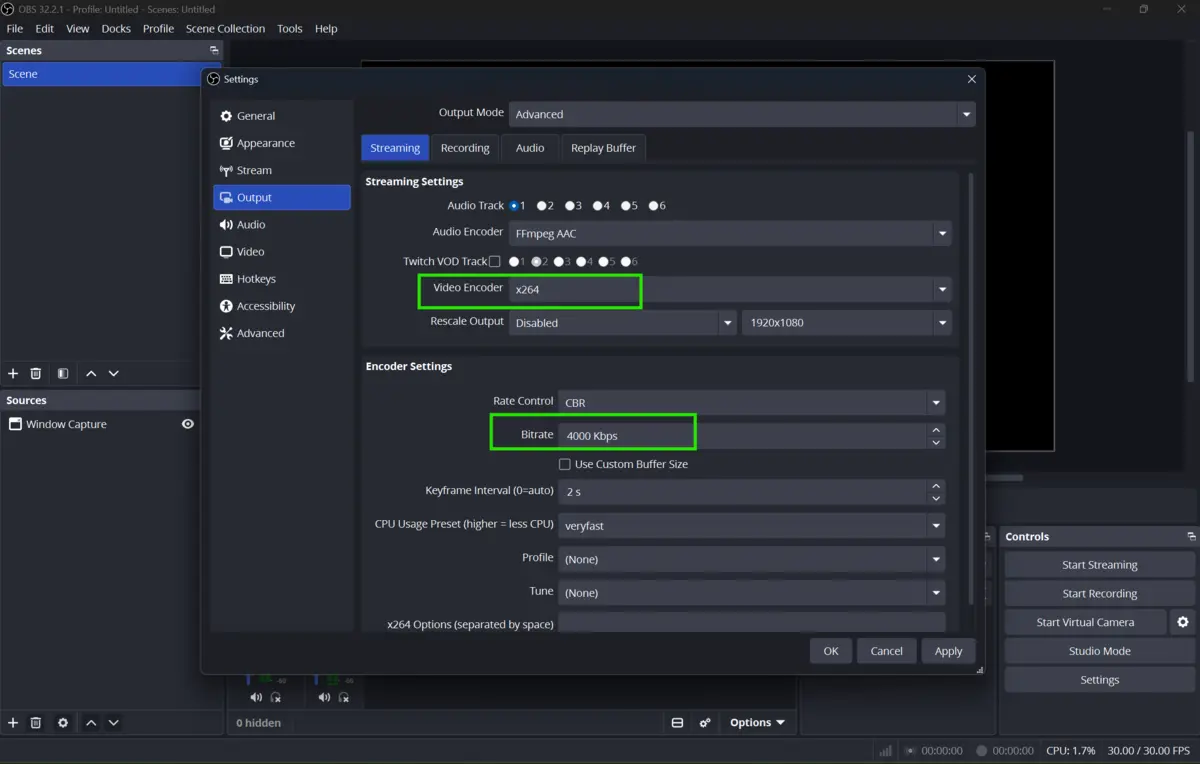1200x764 pixels.
Task: Switch to the Audio tab in Output settings
Action: (530, 148)
